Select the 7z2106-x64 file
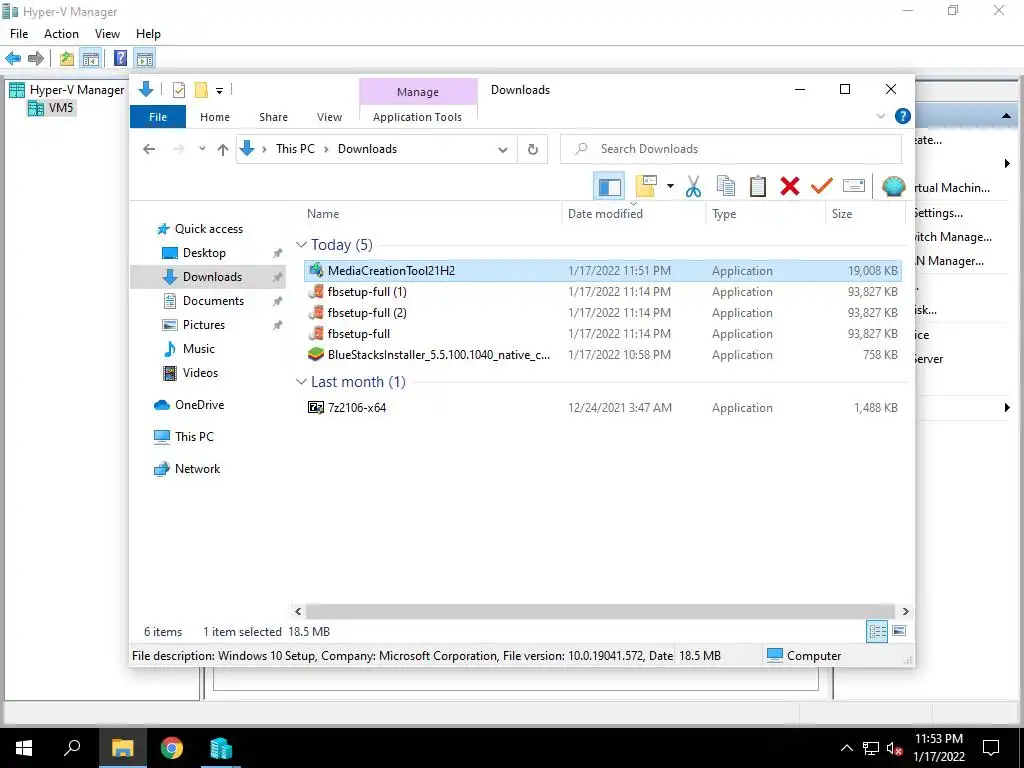The height and width of the screenshot is (768, 1024). coord(601,408)
